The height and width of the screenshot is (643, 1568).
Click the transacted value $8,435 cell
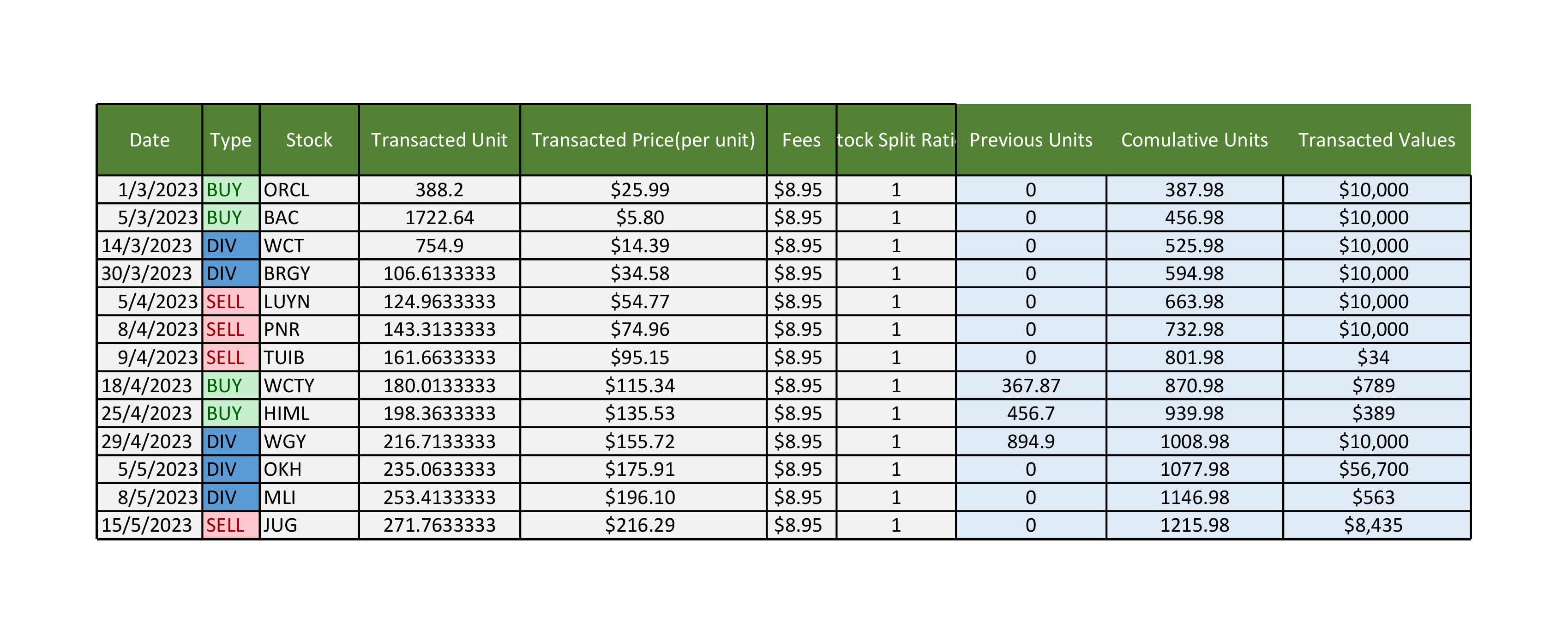pyautogui.click(x=1373, y=525)
